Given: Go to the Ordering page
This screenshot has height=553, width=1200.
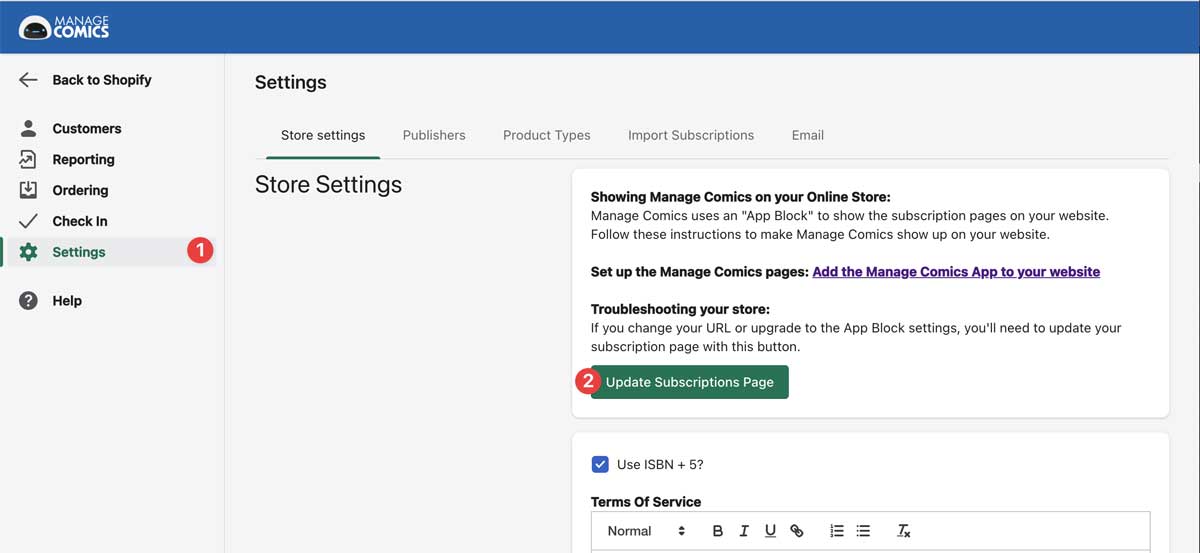Looking at the screenshot, I should [x=80, y=190].
